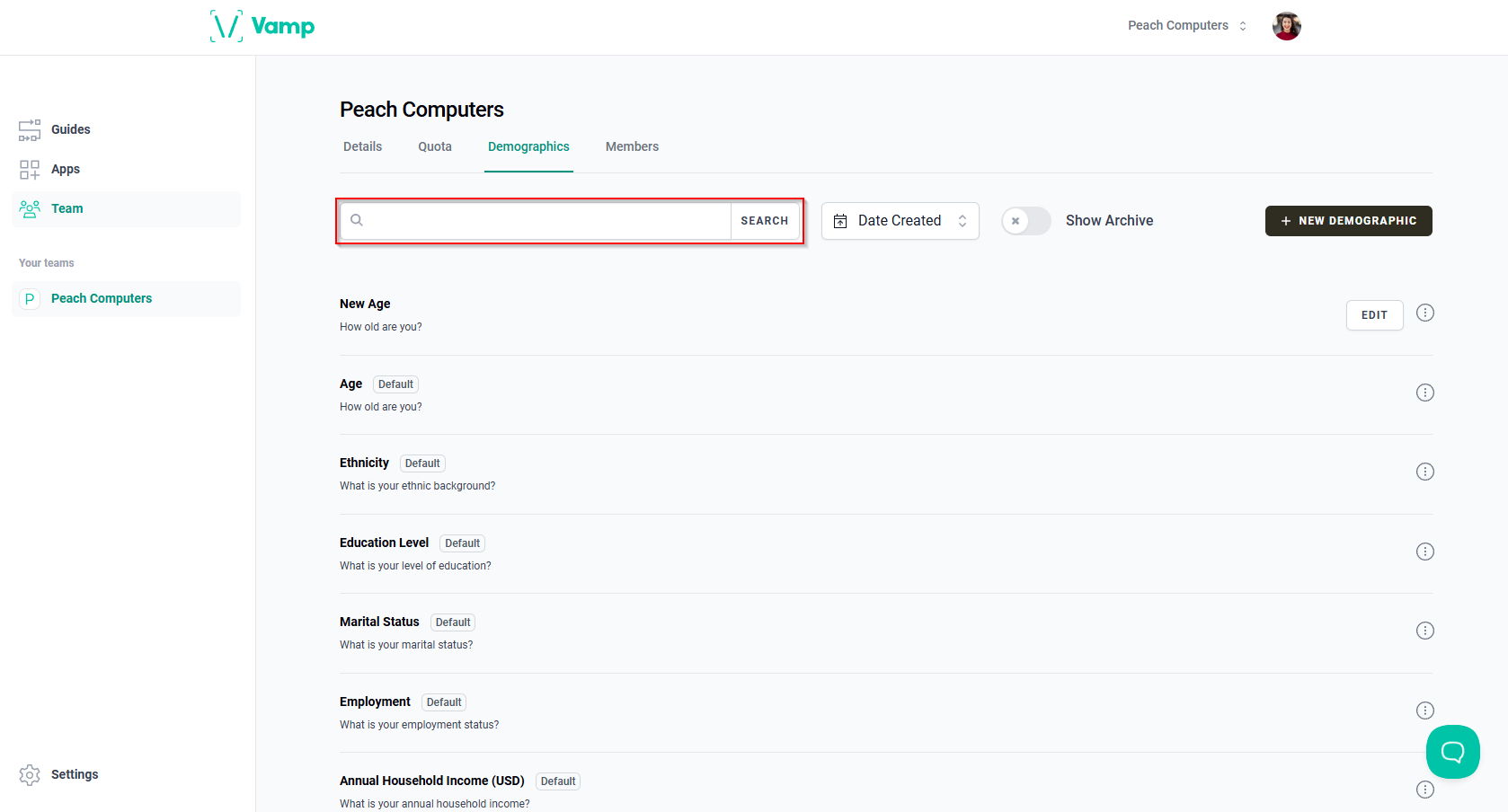This screenshot has height=812, width=1508.
Task: Click the Default badge next to Employment
Action: click(x=444, y=702)
